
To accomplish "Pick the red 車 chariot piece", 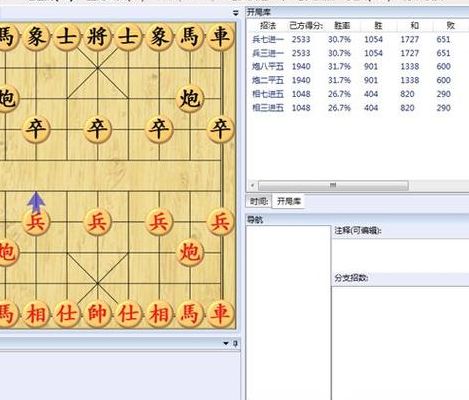I will pos(220,314).
